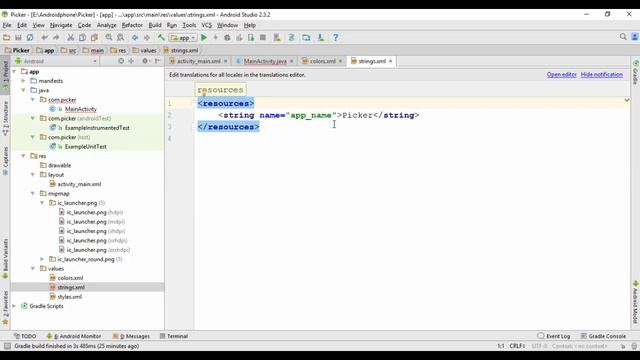Click the SDK Manager download icon
Viewport: 640px width, 360px height.
click(321, 38)
